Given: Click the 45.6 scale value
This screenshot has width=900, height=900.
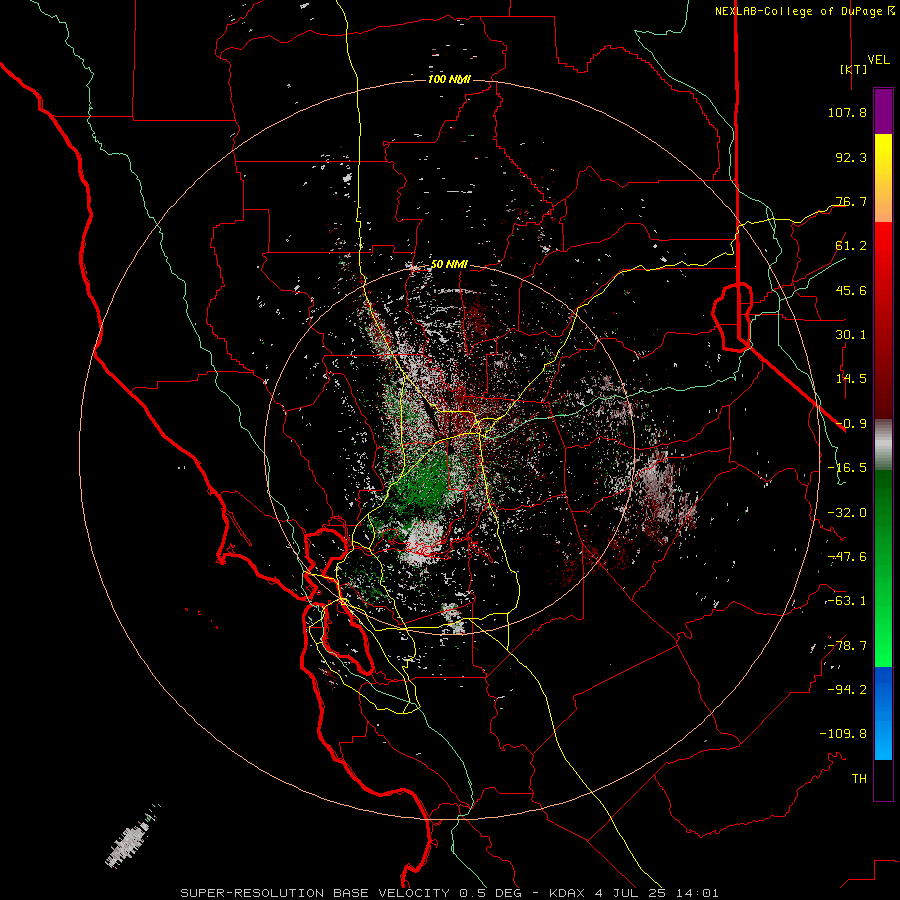Looking at the screenshot, I should coord(851,290).
